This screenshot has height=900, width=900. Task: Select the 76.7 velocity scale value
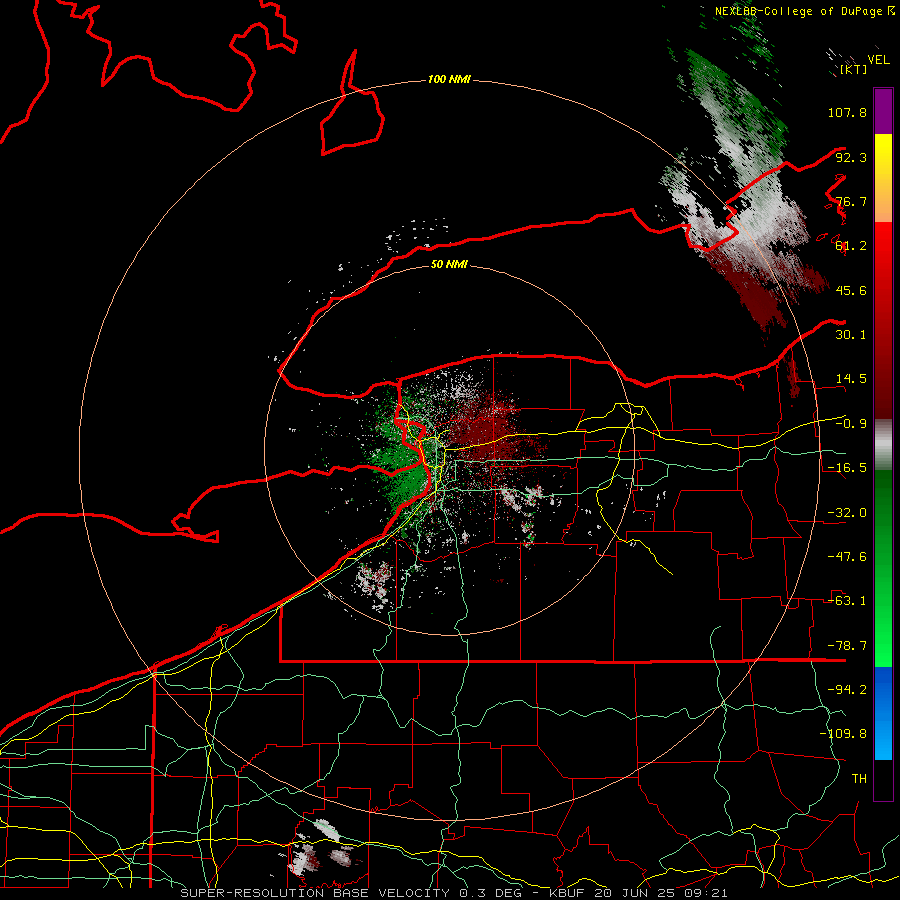(x=851, y=201)
